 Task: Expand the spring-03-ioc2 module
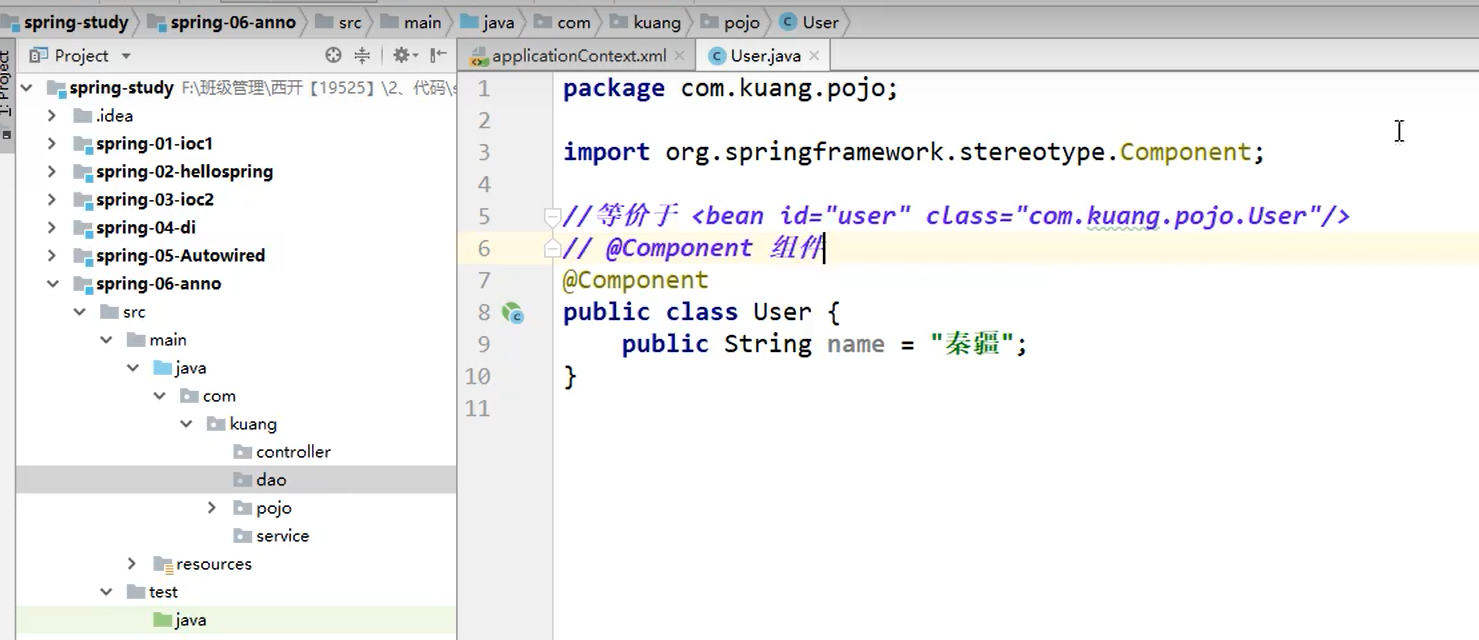point(52,200)
